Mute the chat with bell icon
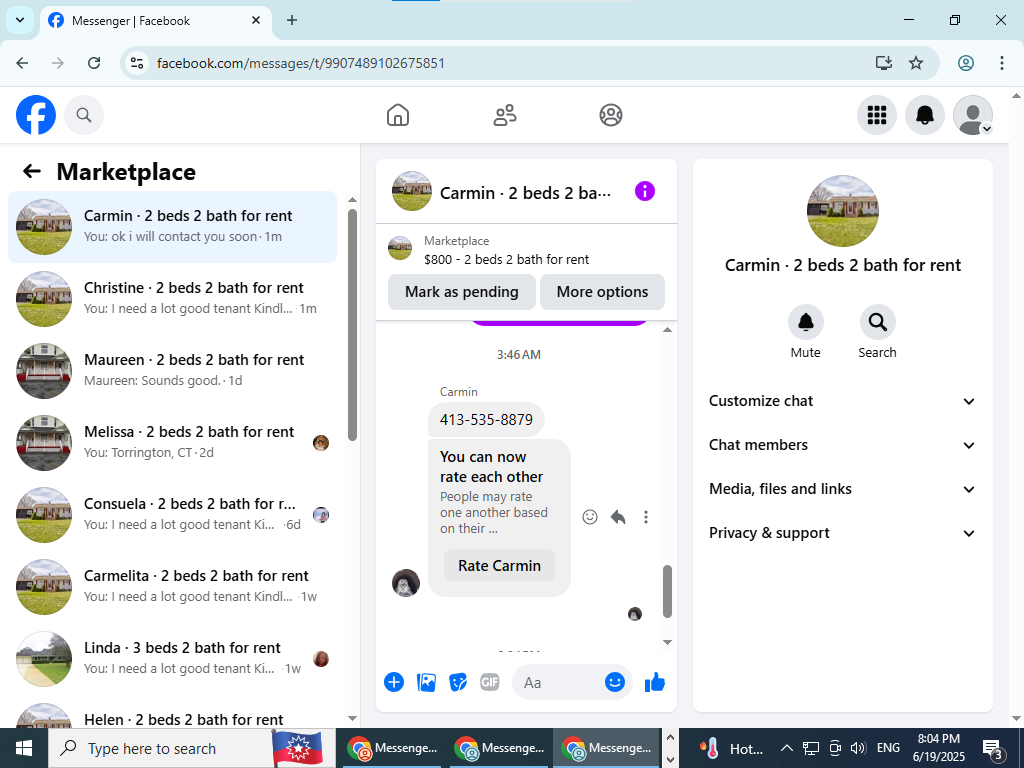Image resolution: width=1024 pixels, height=768 pixels. click(805, 322)
